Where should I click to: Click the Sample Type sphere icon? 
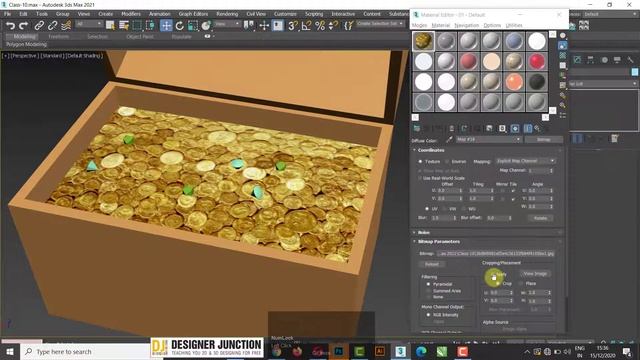(x=563, y=36)
